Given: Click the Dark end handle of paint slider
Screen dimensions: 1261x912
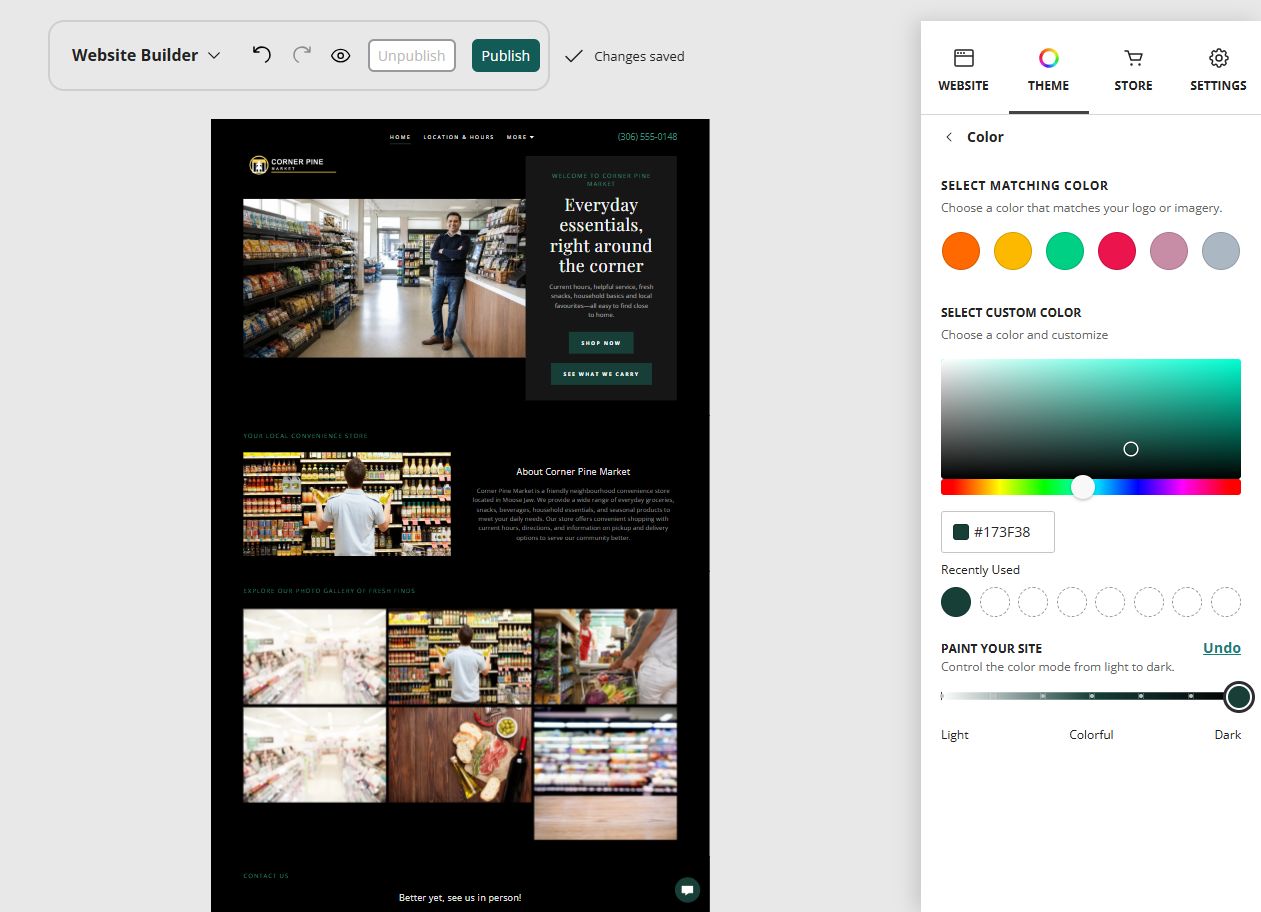Looking at the screenshot, I should pyautogui.click(x=1239, y=697).
